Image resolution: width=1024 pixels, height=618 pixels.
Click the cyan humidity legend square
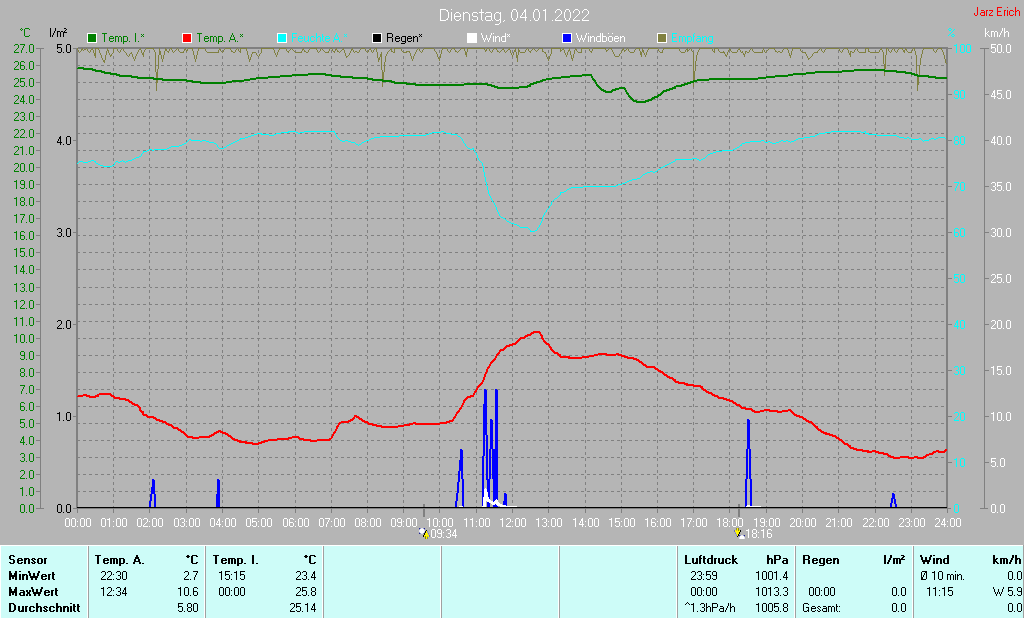282,38
